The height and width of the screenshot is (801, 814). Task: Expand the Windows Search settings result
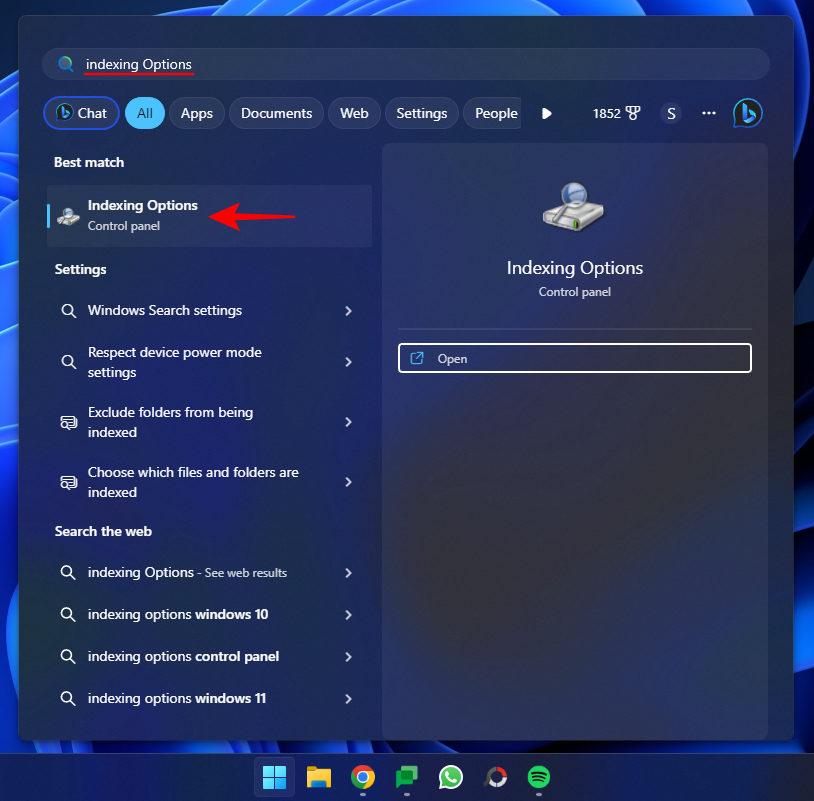point(348,311)
